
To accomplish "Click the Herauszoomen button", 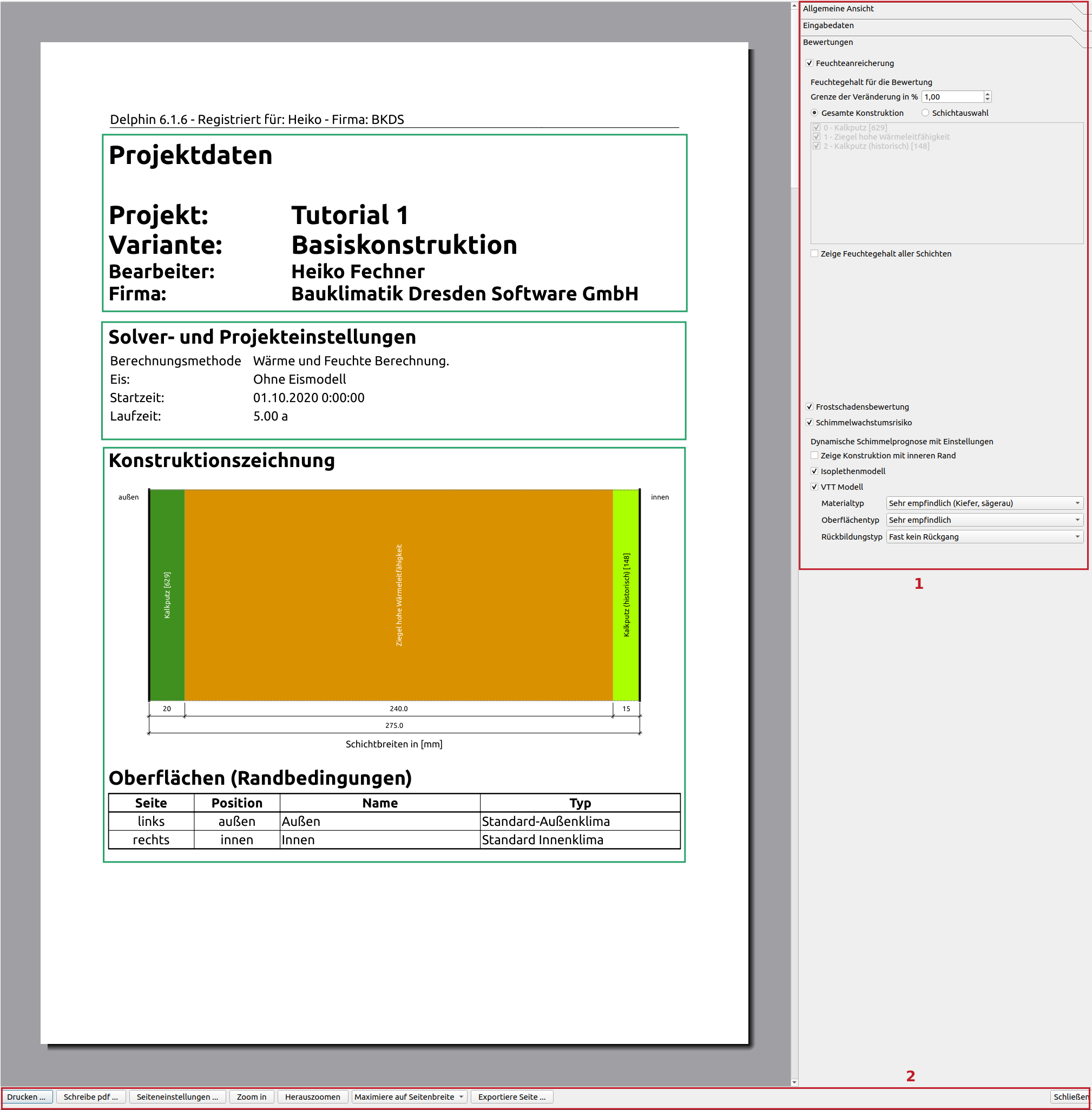I will pos(313,1096).
